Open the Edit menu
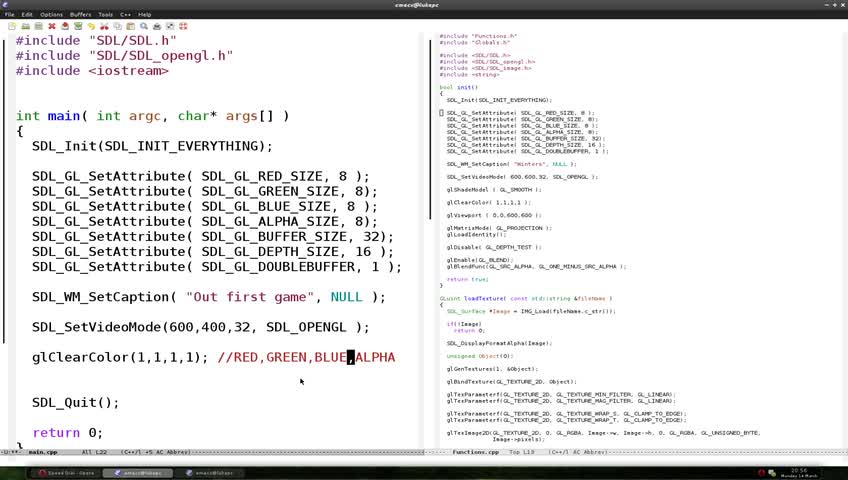The image size is (848, 480). pos(27,15)
